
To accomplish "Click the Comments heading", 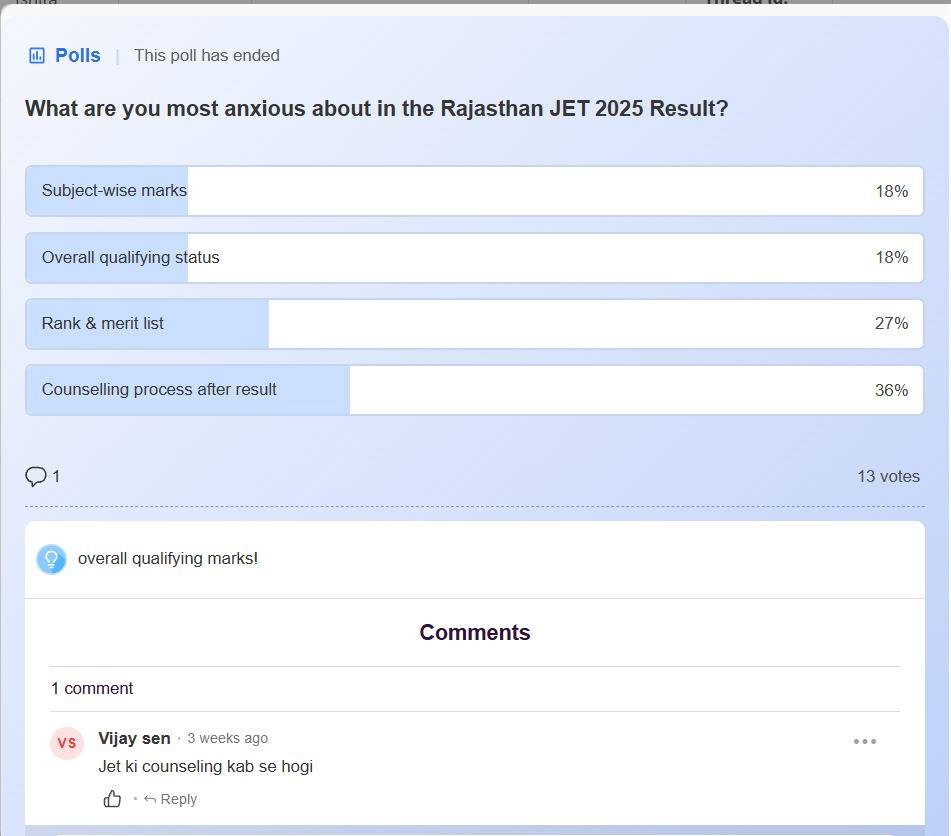I will 475,632.
